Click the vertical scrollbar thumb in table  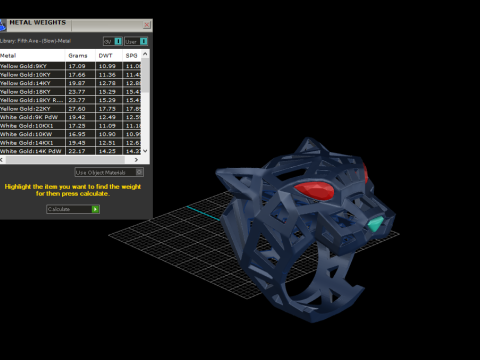tap(145, 75)
